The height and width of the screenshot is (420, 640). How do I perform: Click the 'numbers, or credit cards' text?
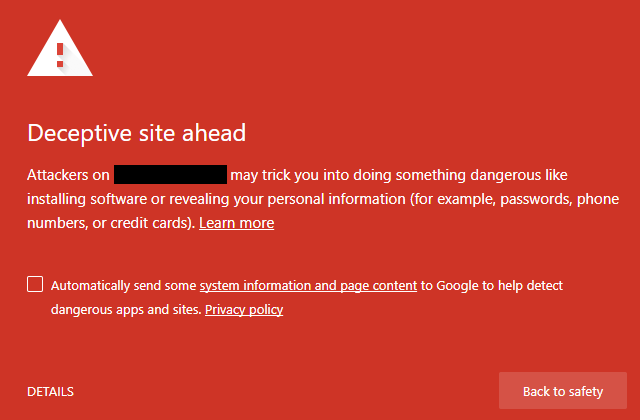(x=110, y=223)
